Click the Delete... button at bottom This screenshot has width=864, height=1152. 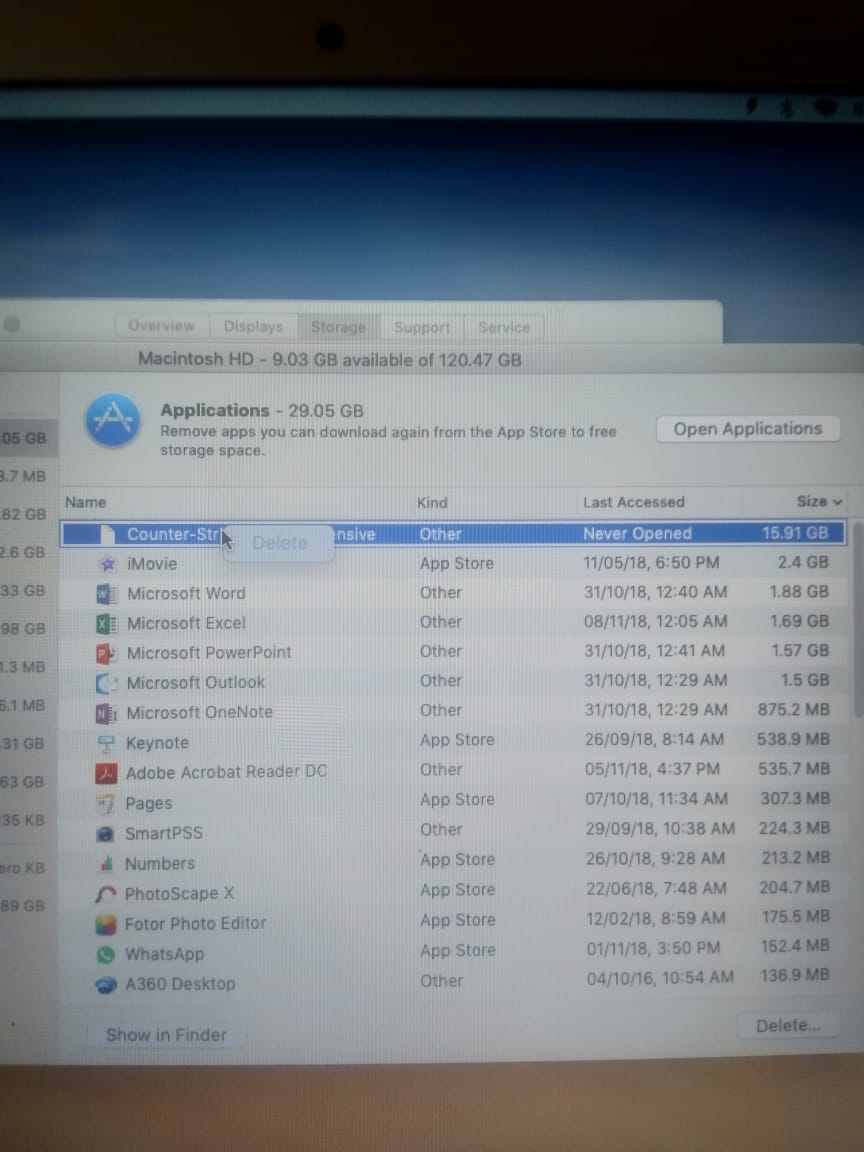point(788,1026)
